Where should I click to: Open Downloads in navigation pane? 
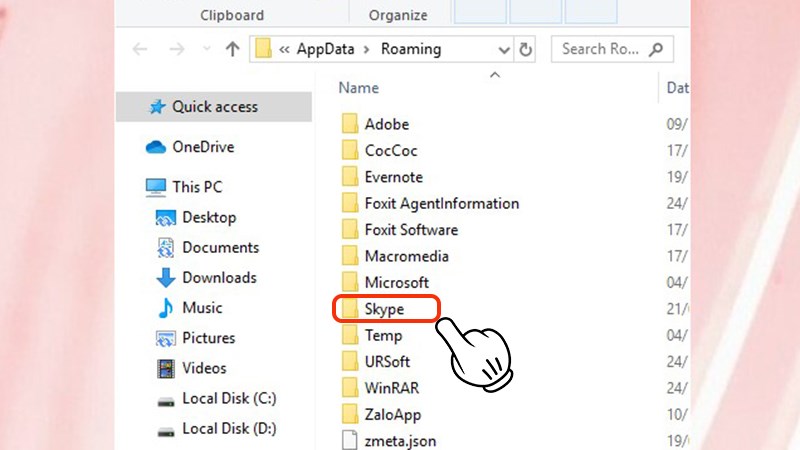(220, 278)
